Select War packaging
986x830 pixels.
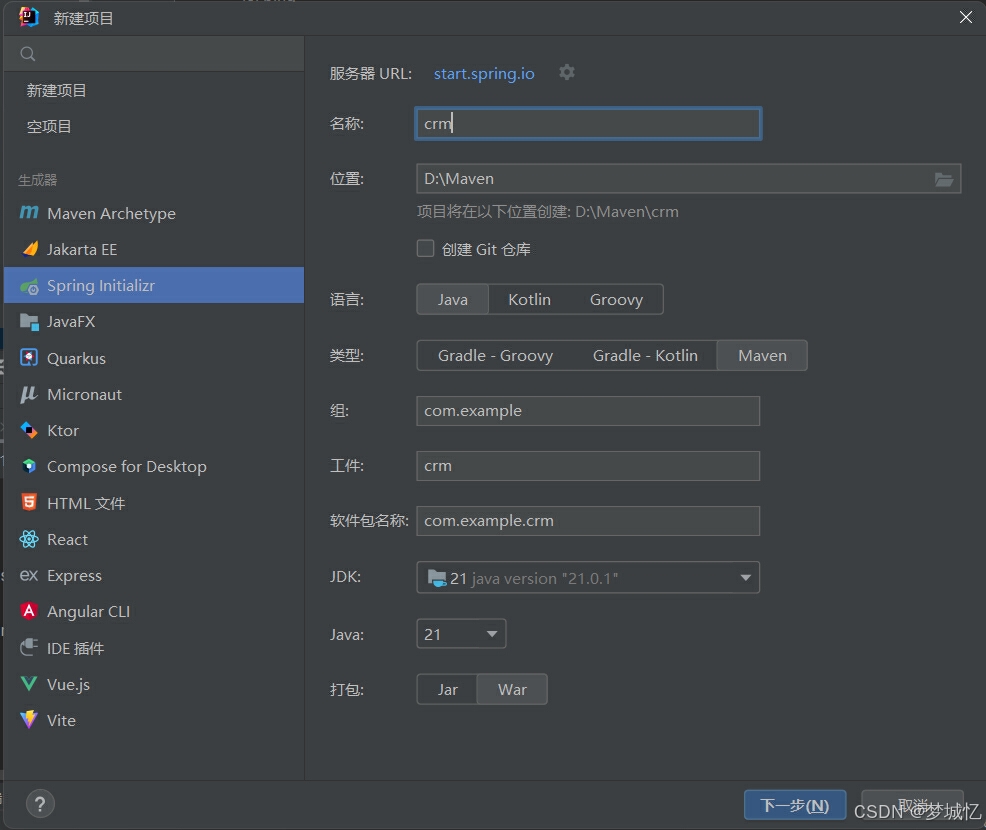click(x=512, y=689)
